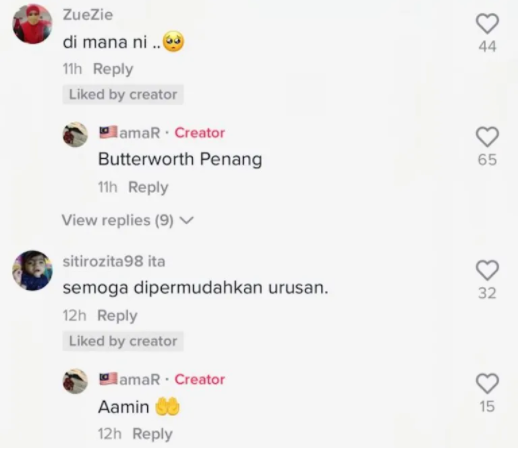Open sitirozita98 ita username link
This screenshot has width=518, height=451.
click(114, 261)
